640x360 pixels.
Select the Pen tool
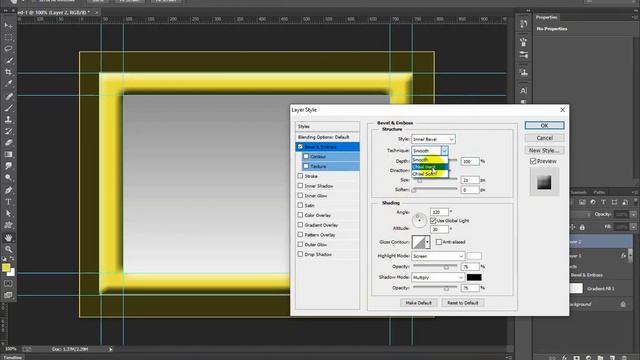pyautogui.click(x=8, y=190)
